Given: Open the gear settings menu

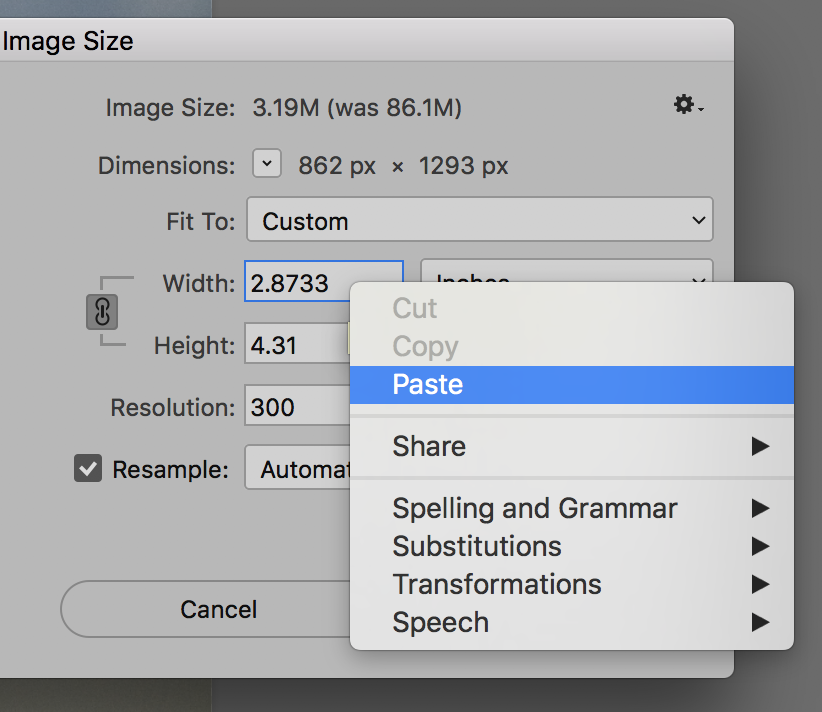Looking at the screenshot, I should tap(688, 105).
